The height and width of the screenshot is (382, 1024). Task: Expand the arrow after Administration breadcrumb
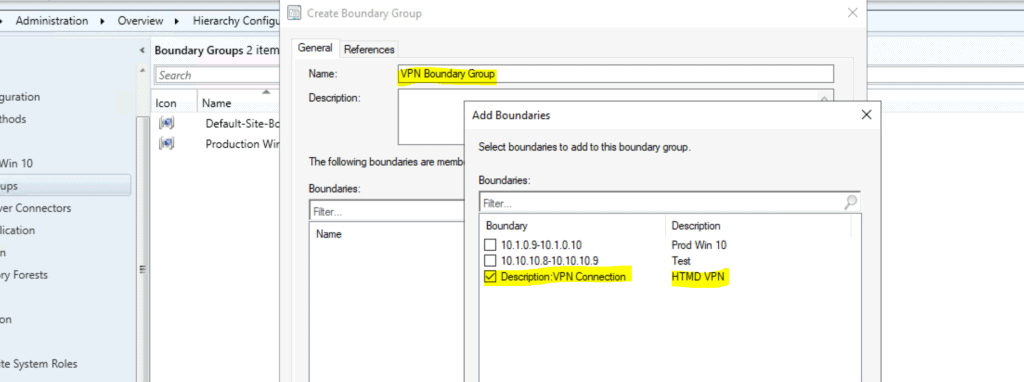(x=103, y=21)
